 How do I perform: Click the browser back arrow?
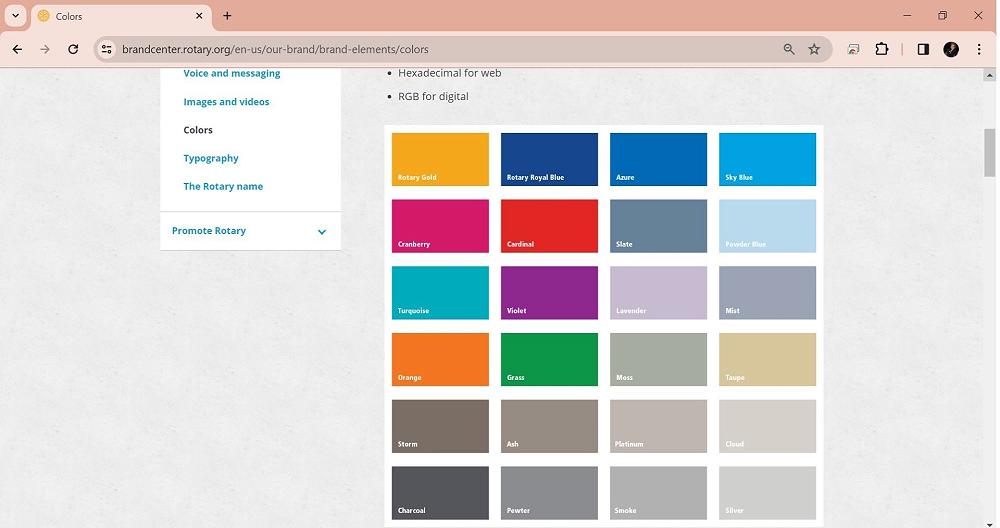[x=17, y=49]
